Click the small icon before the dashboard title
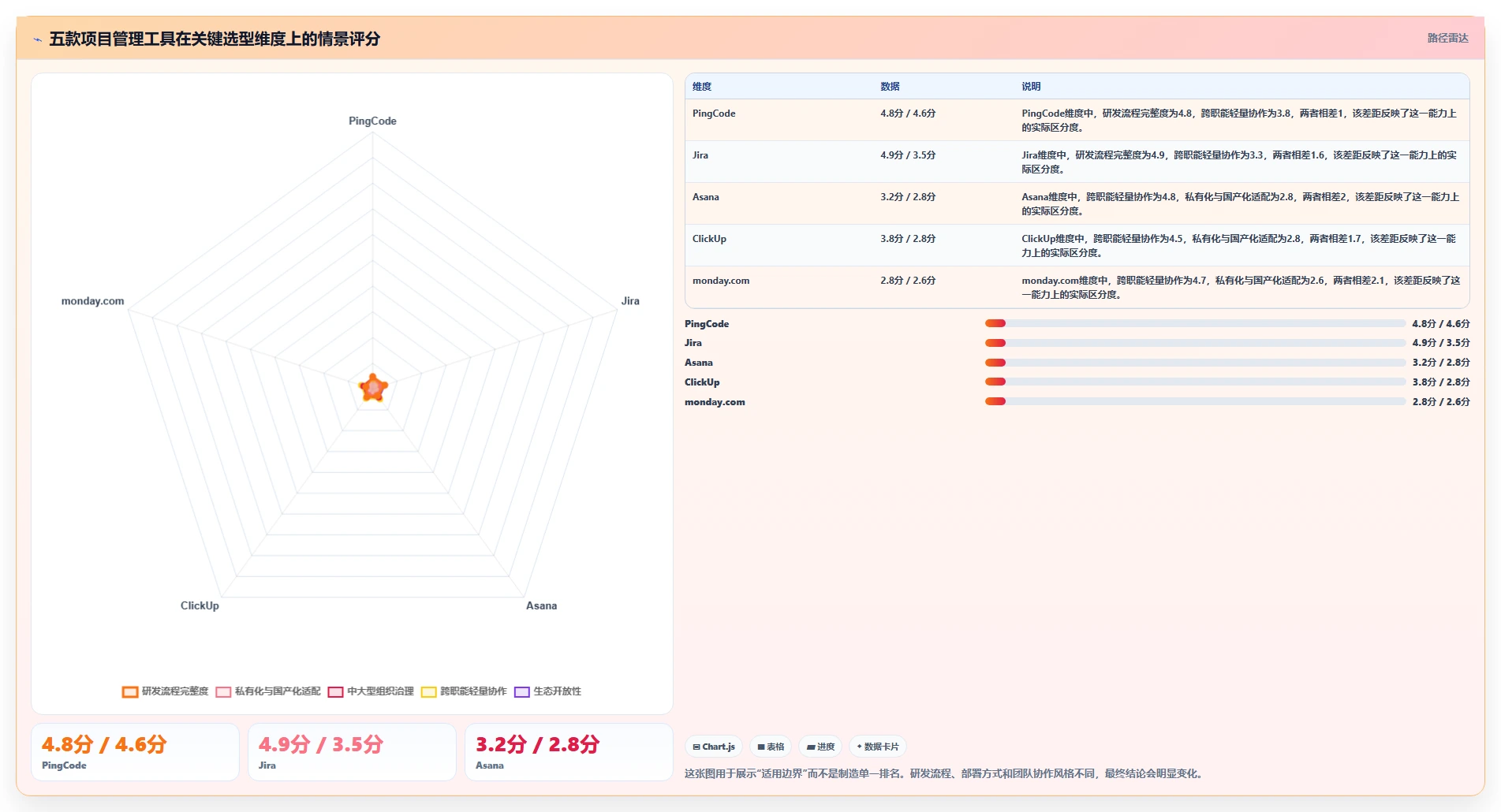Viewport: 1501px width, 812px height. (x=37, y=39)
